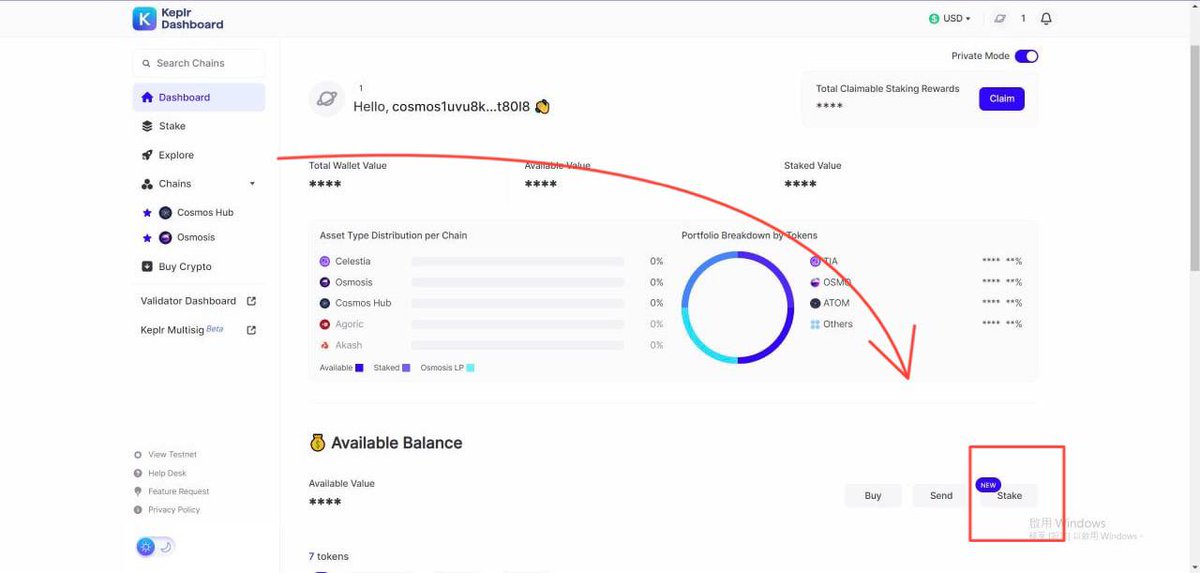Click the Buy button in Available Balance
1200x573 pixels.
[x=873, y=495]
